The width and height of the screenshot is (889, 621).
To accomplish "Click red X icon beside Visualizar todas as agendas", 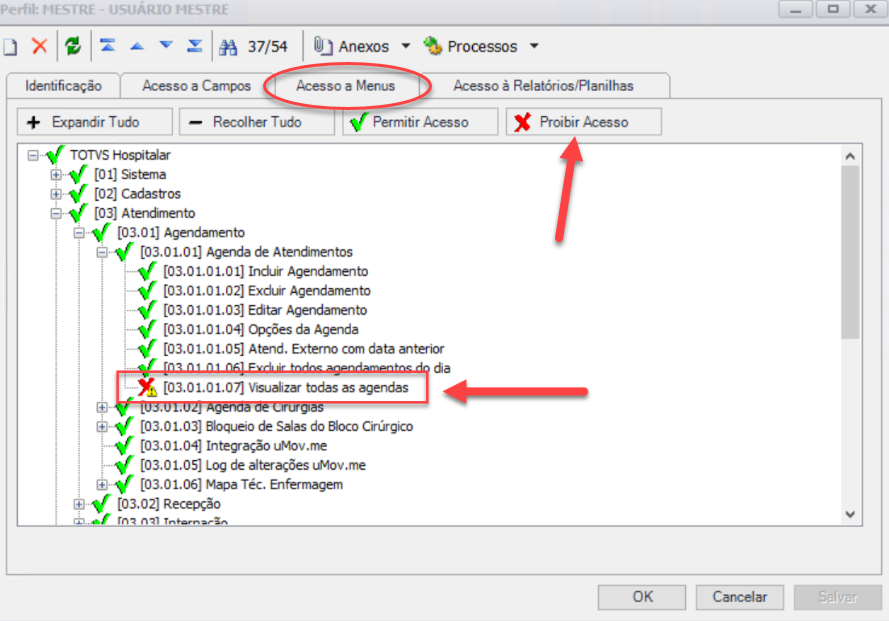I will click(x=147, y=387).
